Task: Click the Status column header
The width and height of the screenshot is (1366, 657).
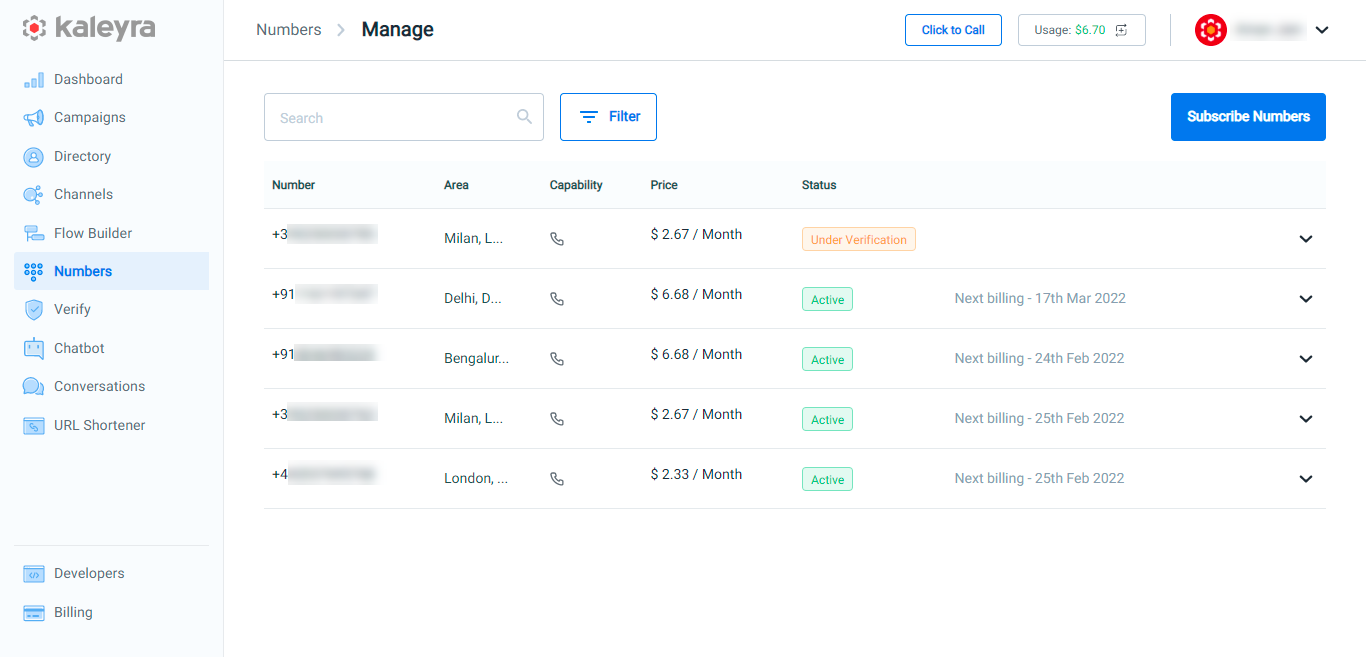Action: (819, 185)
